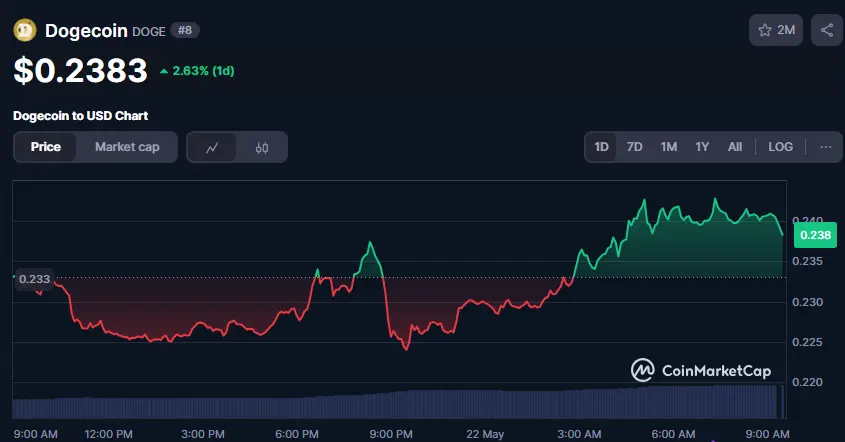
Task: Open the share icon button
Action: (x=827, y=30)
